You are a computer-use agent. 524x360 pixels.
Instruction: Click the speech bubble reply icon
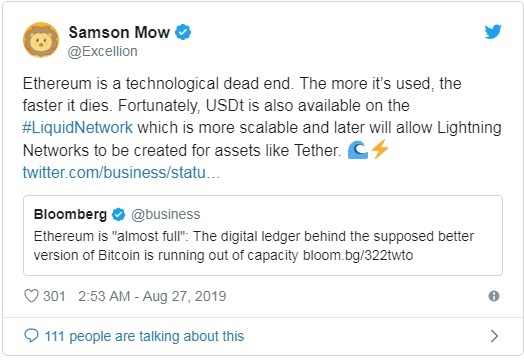click(31, 336)
